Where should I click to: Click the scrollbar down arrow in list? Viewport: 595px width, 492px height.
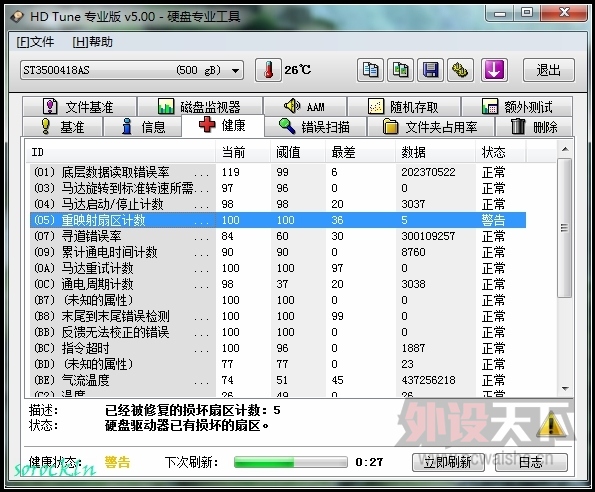tap(565, 389)
